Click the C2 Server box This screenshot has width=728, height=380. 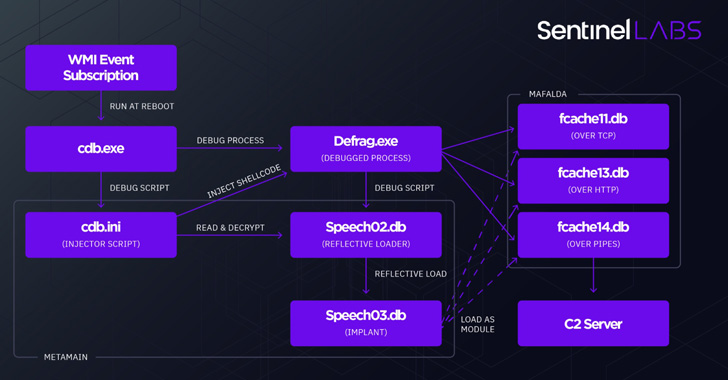pyautogui.click(x=593, y=323)
